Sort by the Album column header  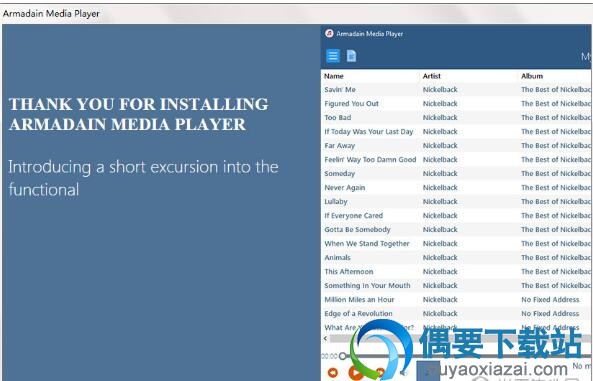point(532,76)
